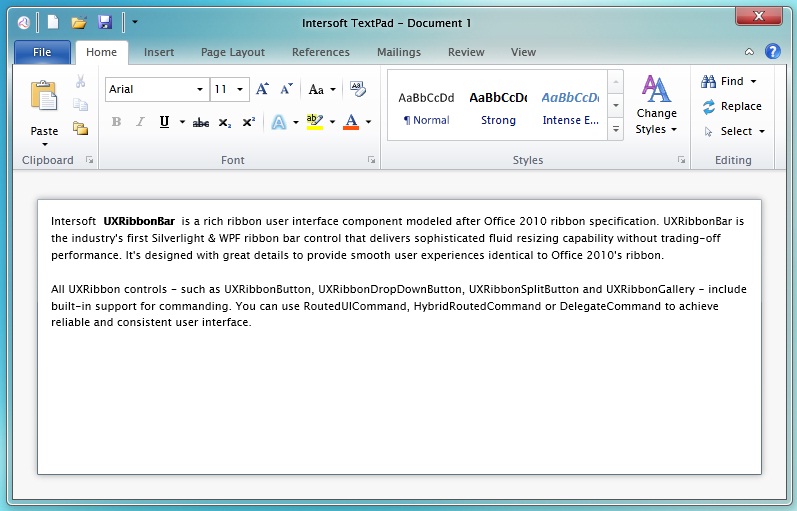Open the File menu
The image size is (797, 511).
coord(42,52)
